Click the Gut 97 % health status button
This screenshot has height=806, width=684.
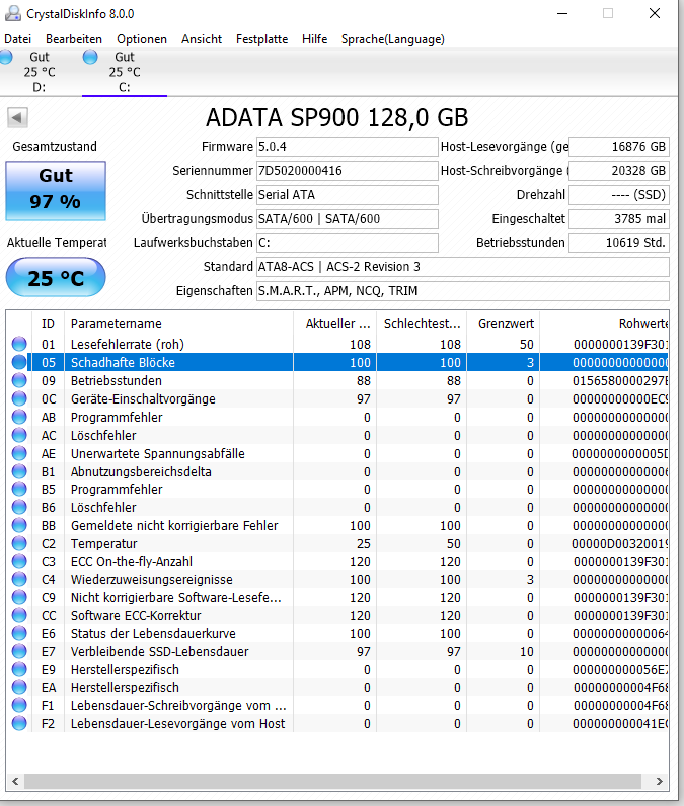pyautogui.click(x=56, y=191)
